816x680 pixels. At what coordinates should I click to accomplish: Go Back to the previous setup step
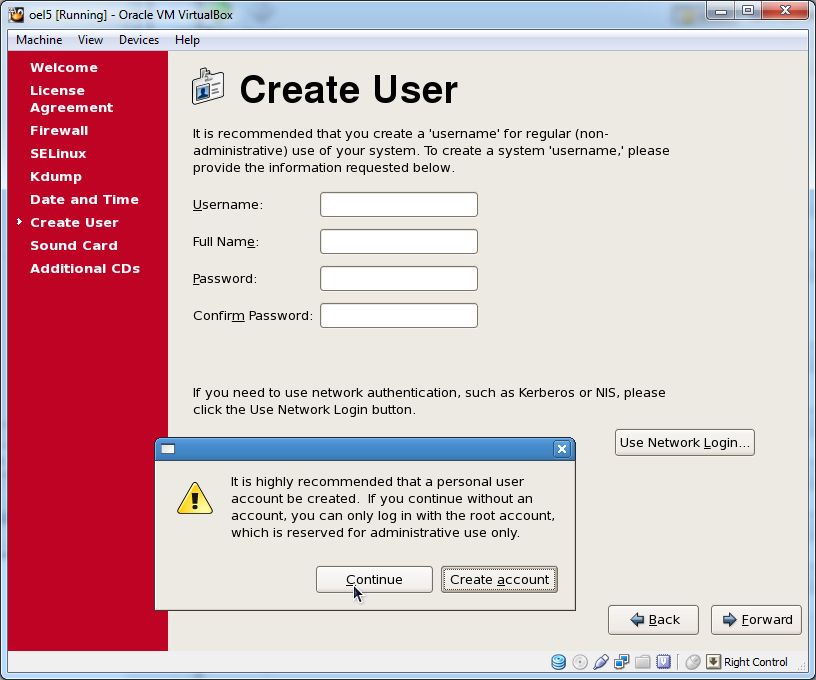[x=653, y=620]
